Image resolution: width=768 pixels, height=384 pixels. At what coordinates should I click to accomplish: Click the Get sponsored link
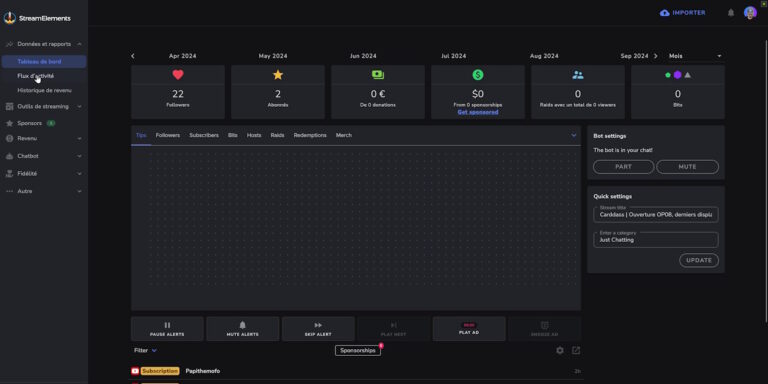click(478, 112)
